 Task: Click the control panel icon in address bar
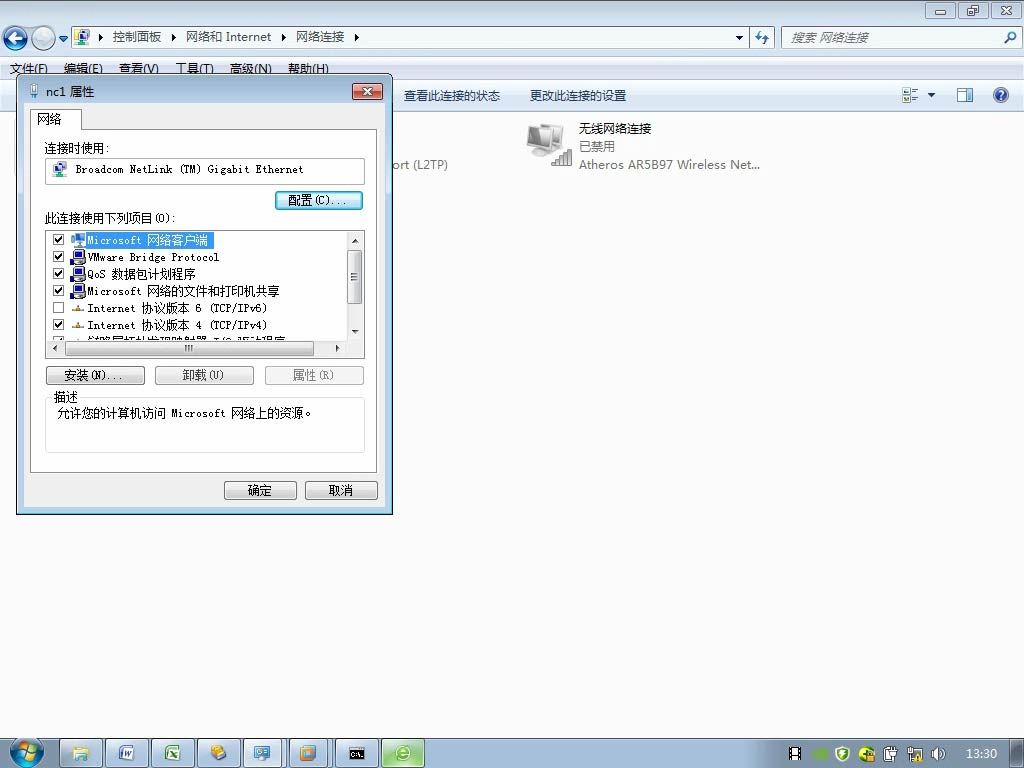(x=82, y=37)
